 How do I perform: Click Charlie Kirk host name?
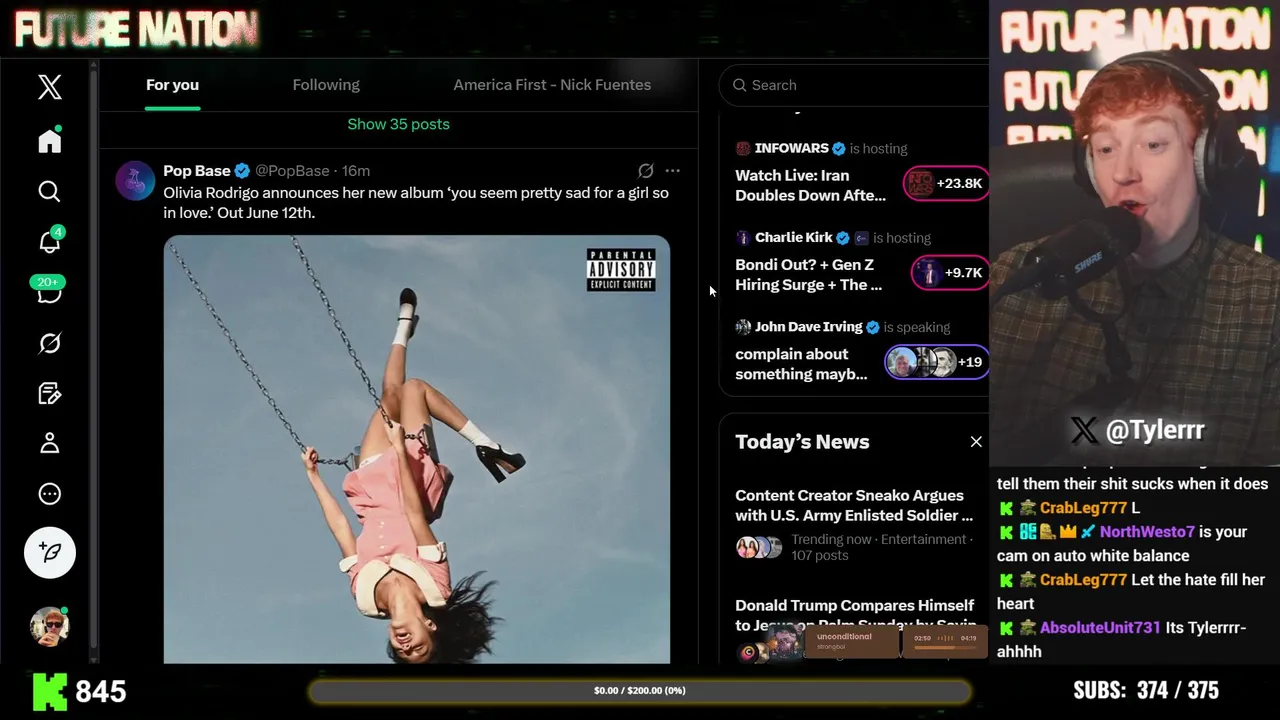(x=794, y=237)
